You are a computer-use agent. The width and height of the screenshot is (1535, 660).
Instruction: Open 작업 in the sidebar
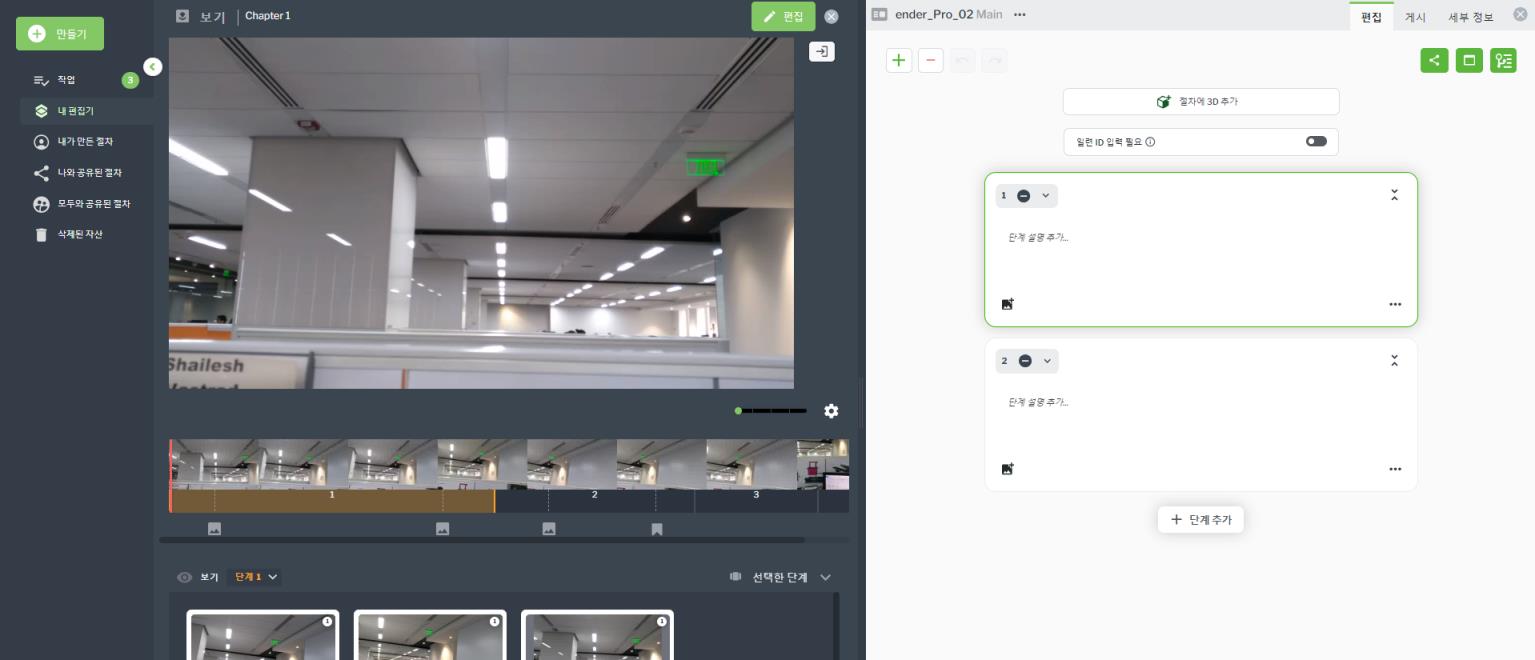click(x=66, y=80)
